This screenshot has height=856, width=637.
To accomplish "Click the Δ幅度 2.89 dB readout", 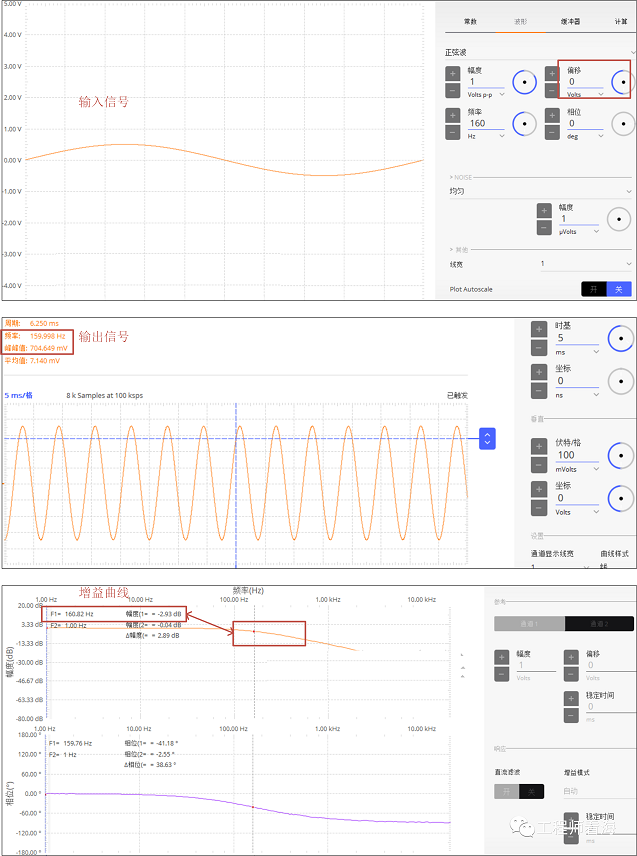I will point(152,635).
